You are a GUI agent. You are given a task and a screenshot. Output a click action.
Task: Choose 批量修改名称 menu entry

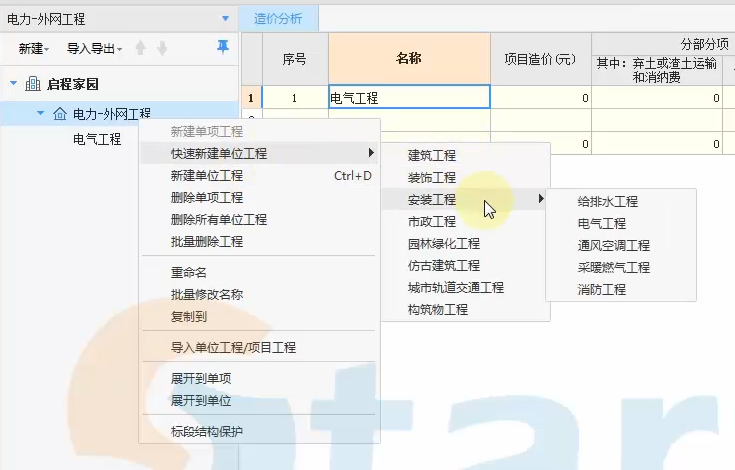pyautogui.click(x=260, y=295)
